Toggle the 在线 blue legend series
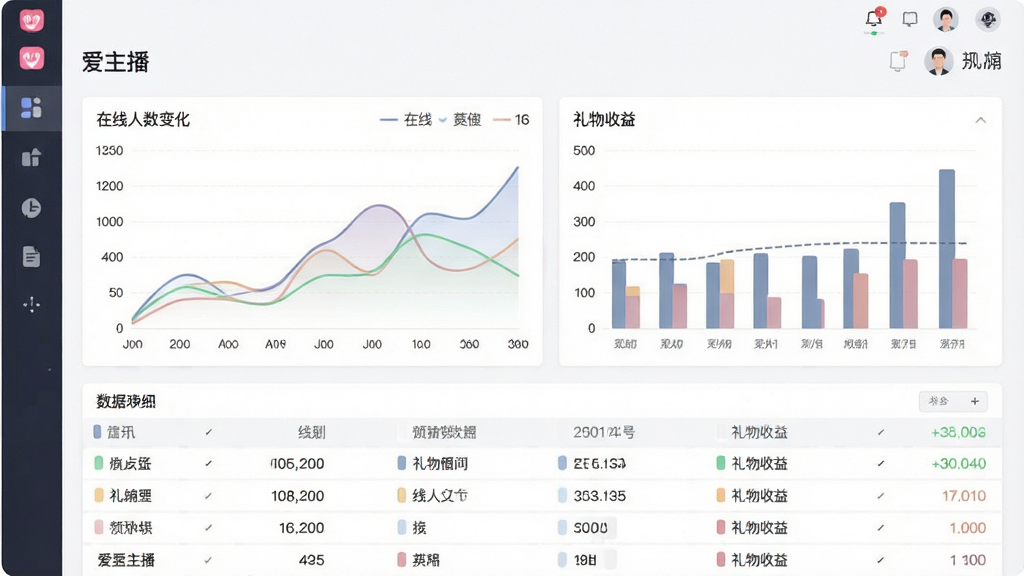 (406, 120)
